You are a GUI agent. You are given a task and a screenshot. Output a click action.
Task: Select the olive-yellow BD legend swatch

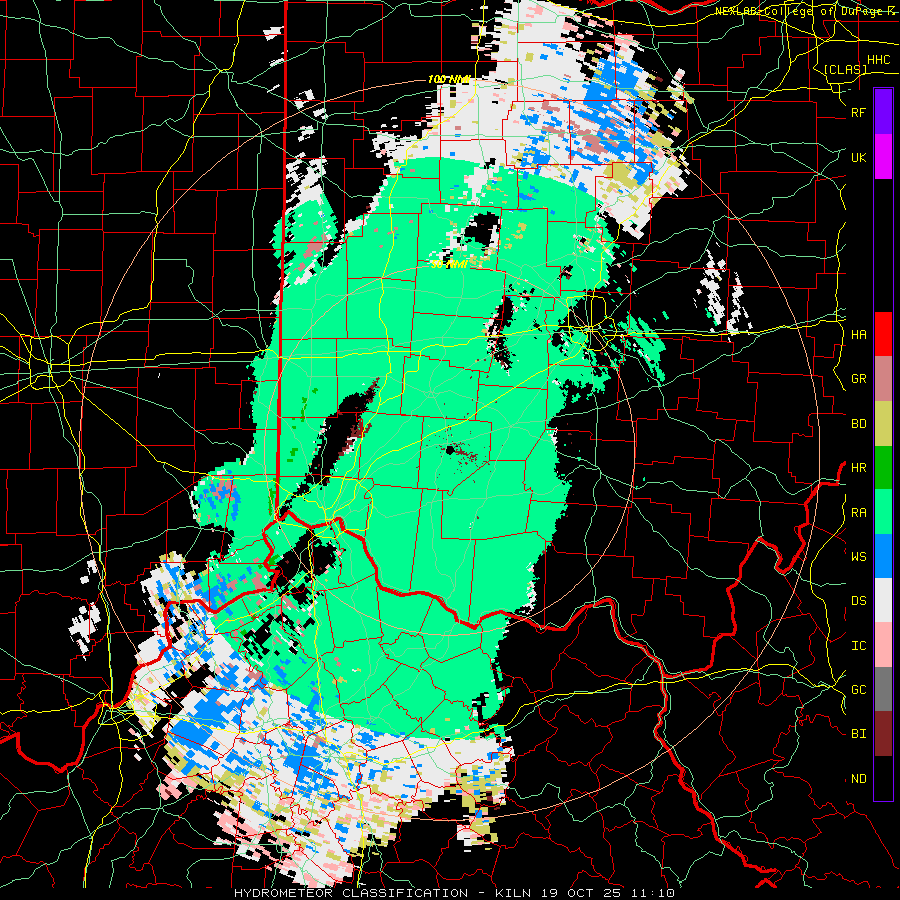click(x=883, y=424)
